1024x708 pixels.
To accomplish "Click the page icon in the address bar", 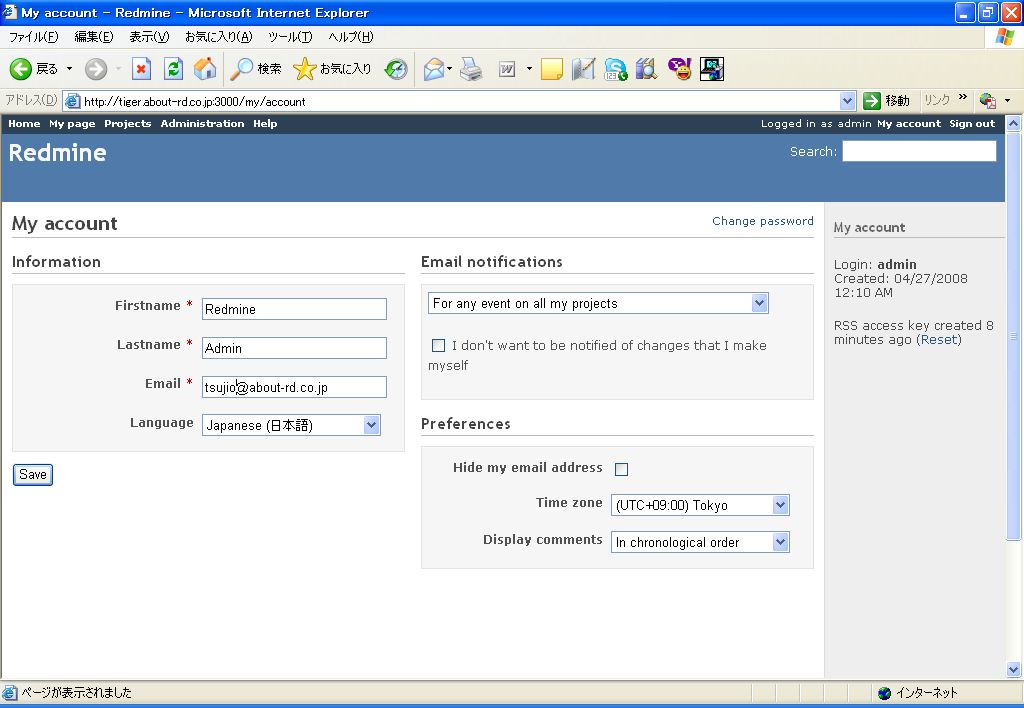I will (x=72, y=101).
